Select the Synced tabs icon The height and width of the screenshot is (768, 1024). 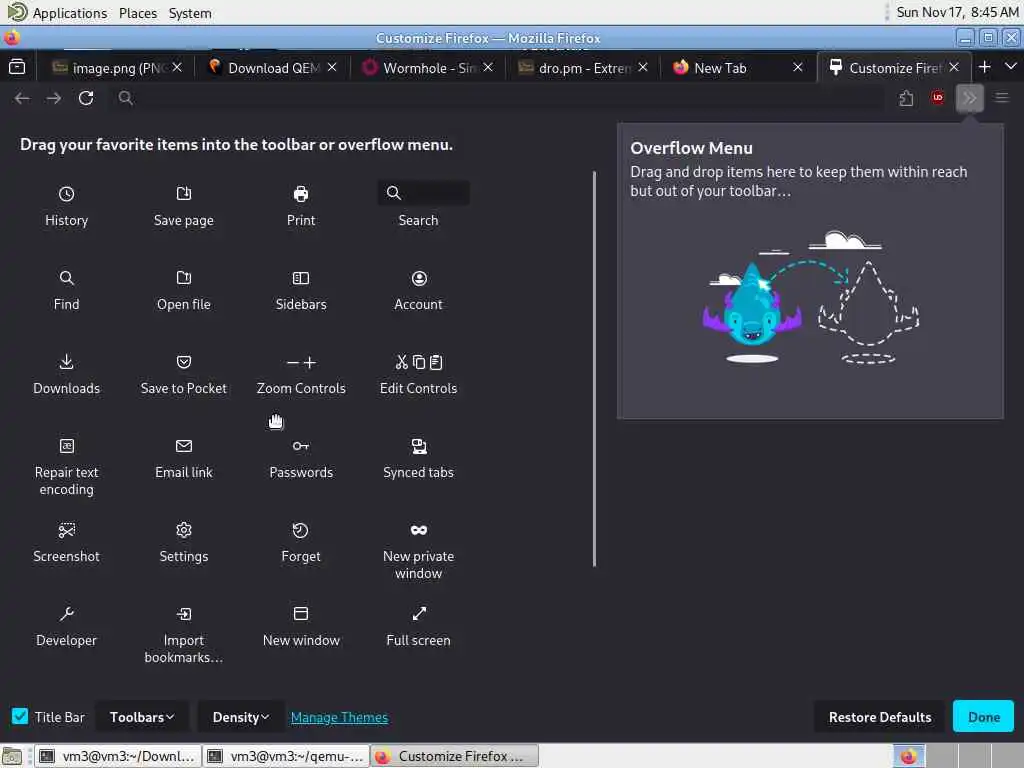pyautogui.click(x=419, y=445)
